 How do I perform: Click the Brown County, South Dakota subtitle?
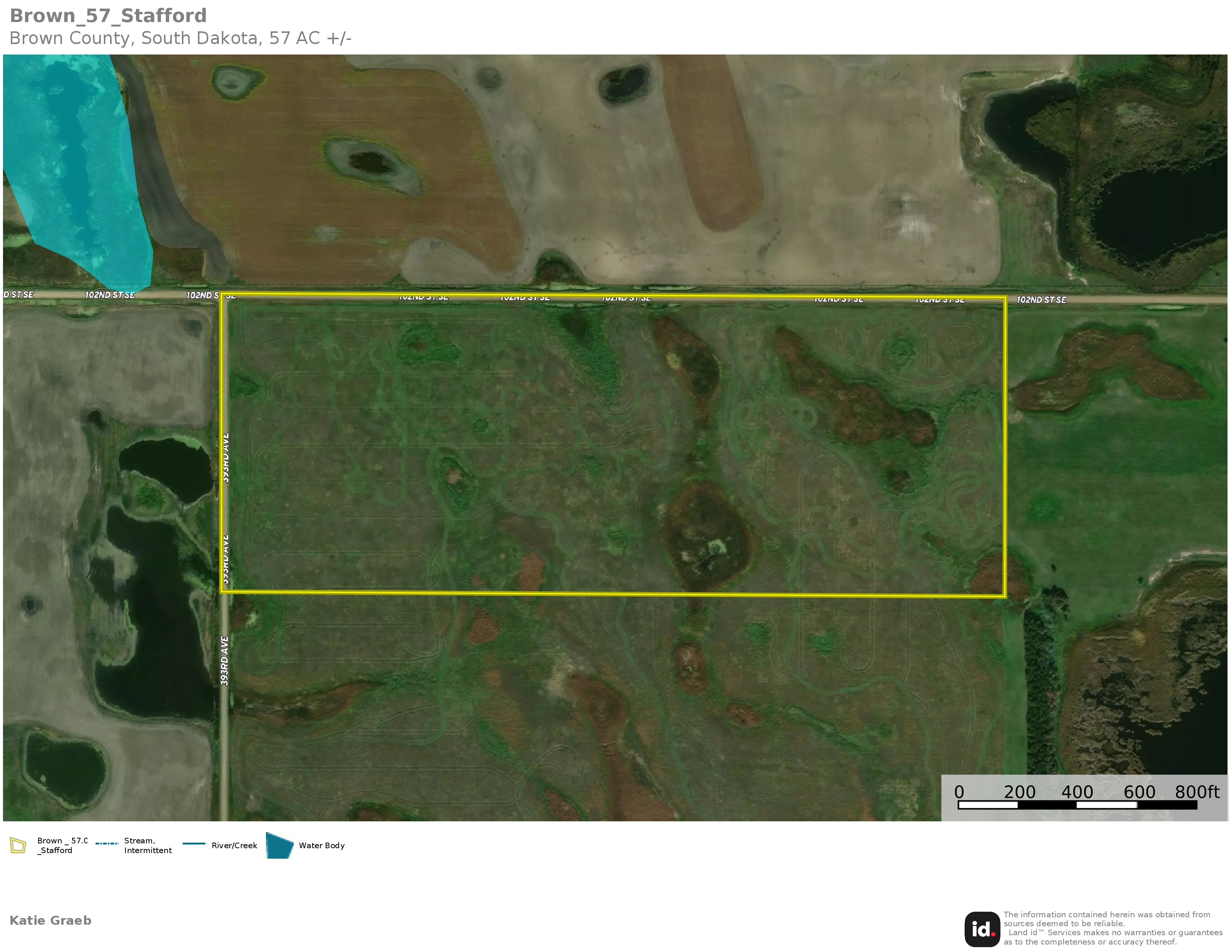(180, 38)
